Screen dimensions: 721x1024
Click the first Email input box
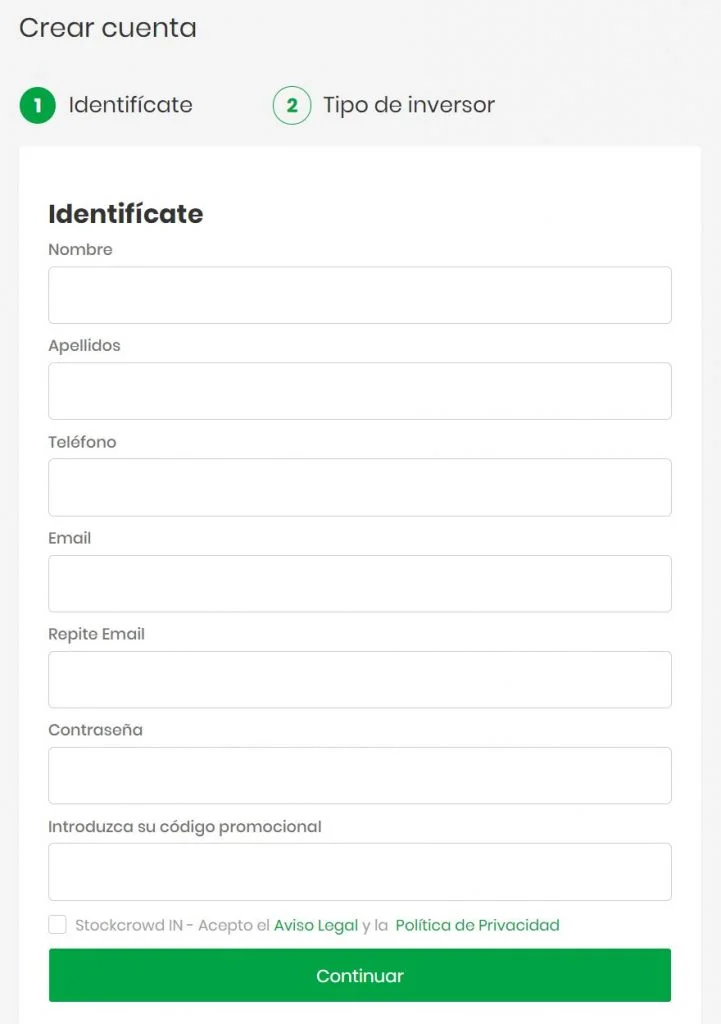click(x=360, y=583)
